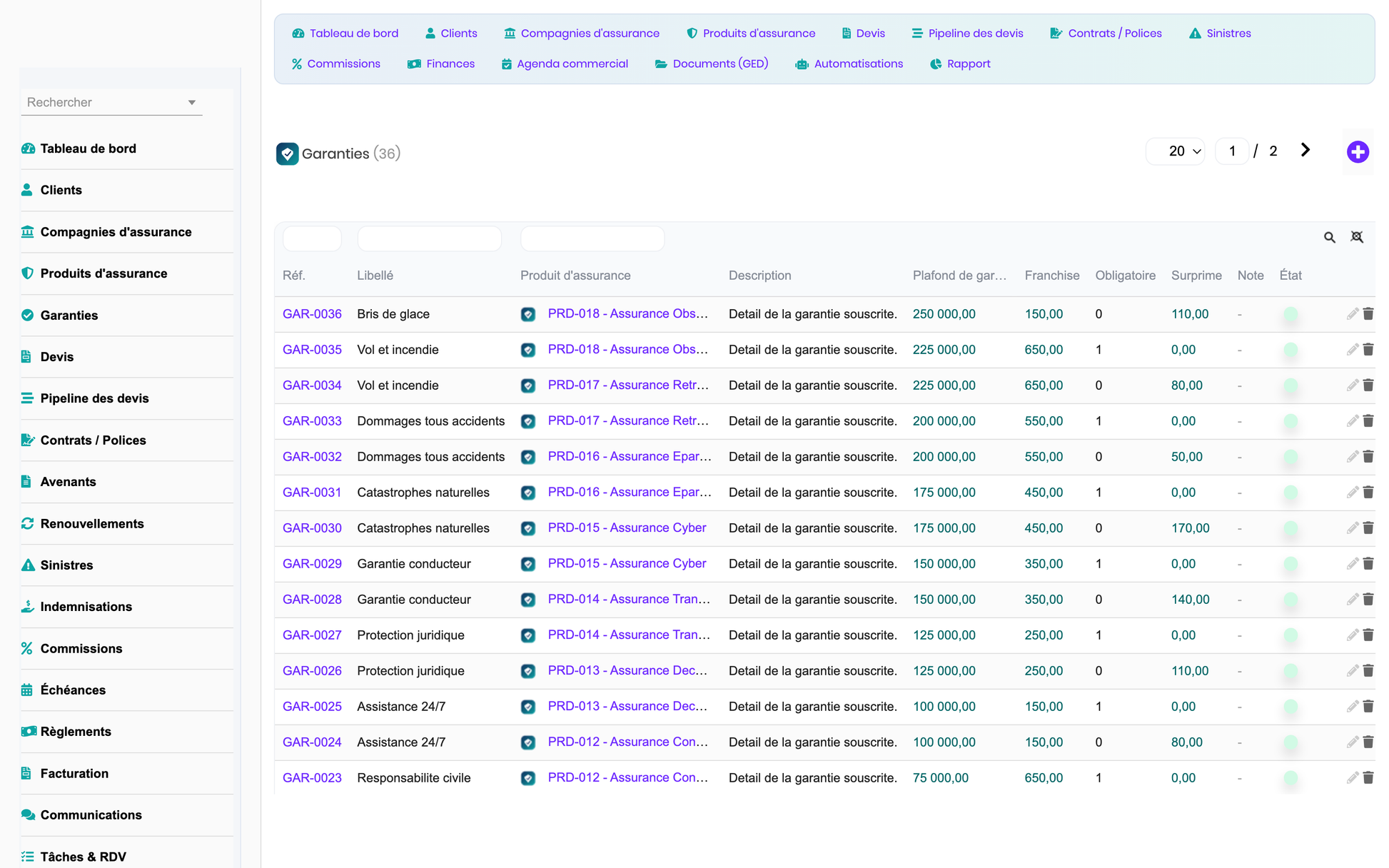Click the Réf. filter input field
This screenshot has height=868, width=1389.
click(x=312, y=238)
